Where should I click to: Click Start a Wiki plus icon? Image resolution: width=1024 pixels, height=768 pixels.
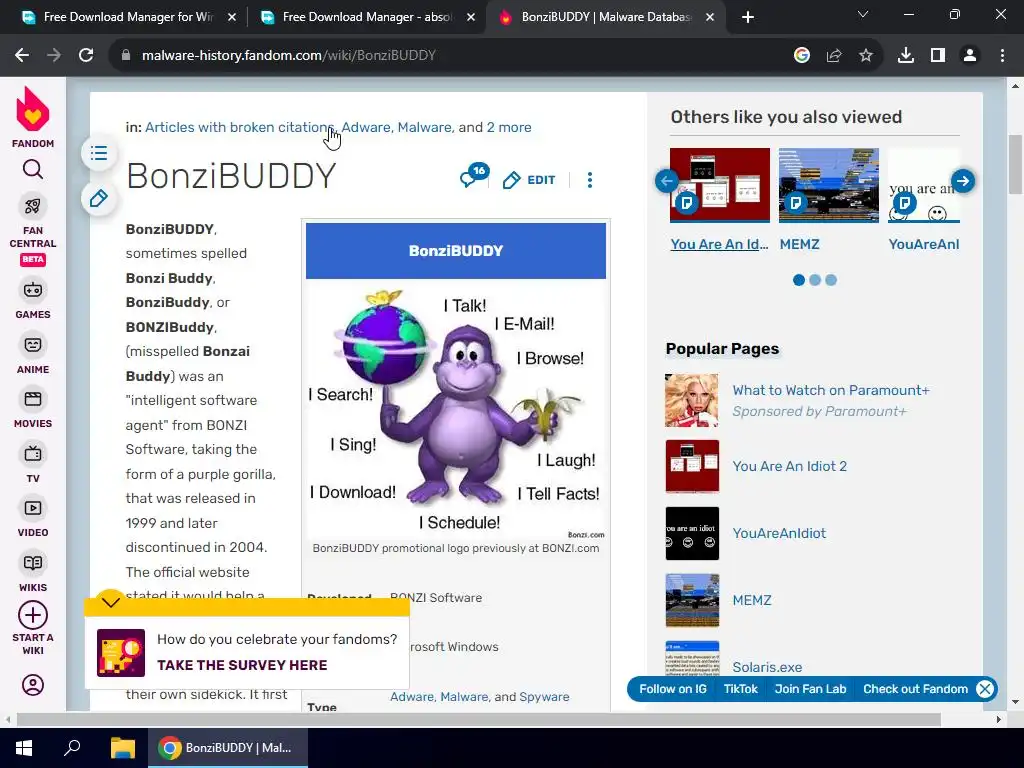pos(33,615)
